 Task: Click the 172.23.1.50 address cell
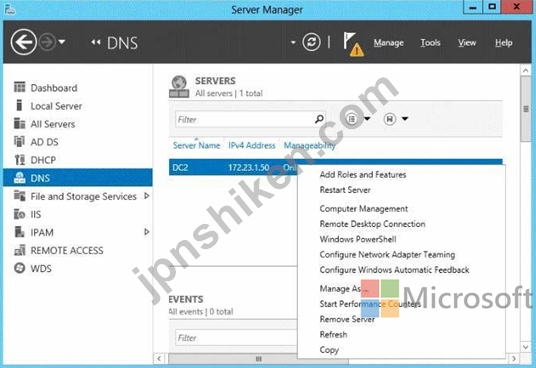(x=249, y=168)
